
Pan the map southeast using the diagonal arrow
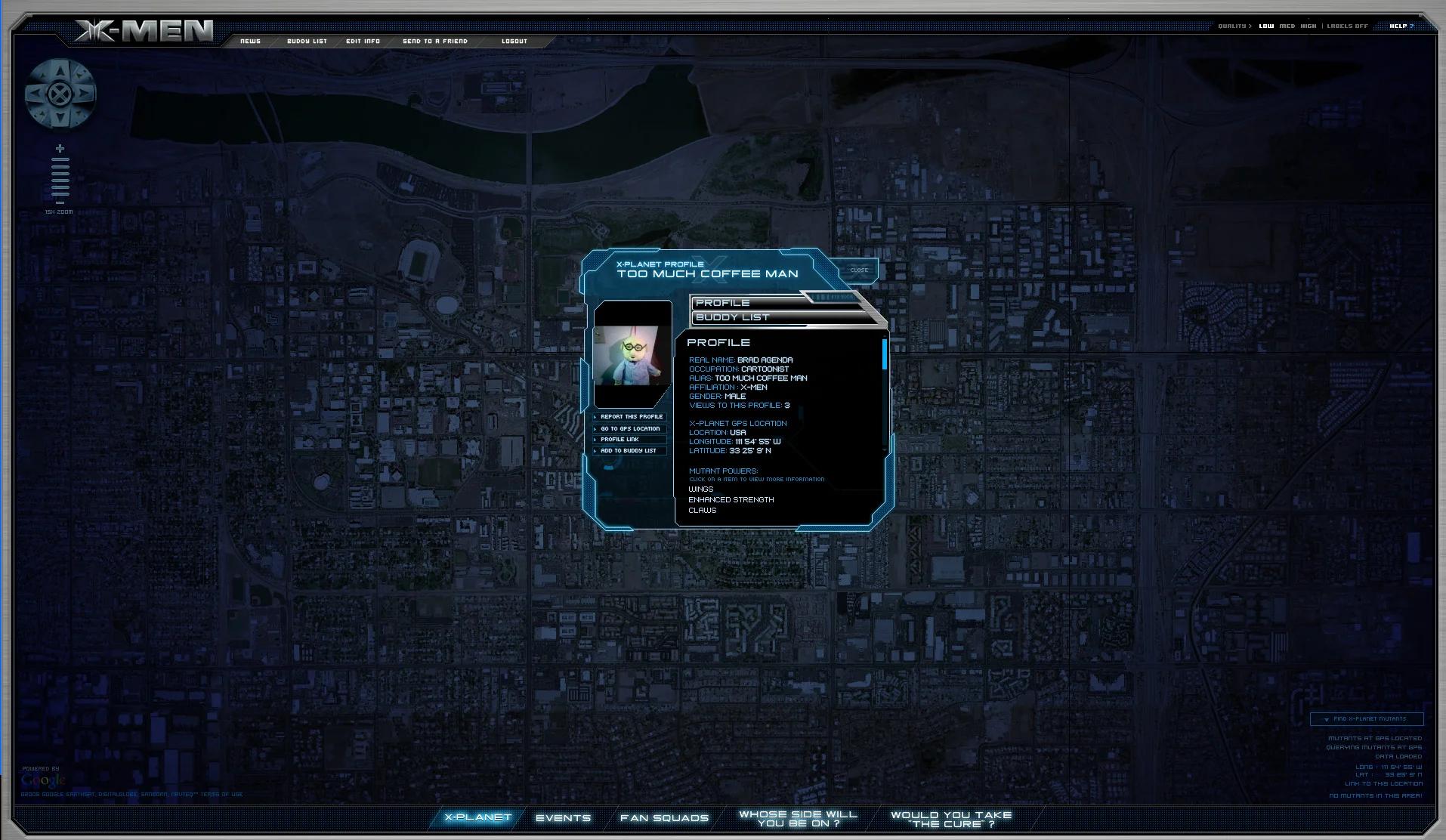(x=78, y=112)
